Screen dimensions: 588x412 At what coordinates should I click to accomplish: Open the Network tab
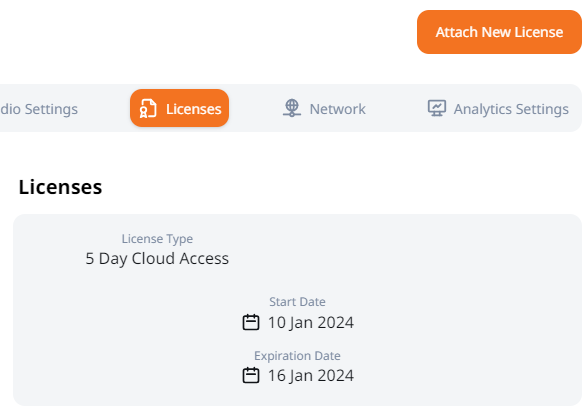(324, 109)
